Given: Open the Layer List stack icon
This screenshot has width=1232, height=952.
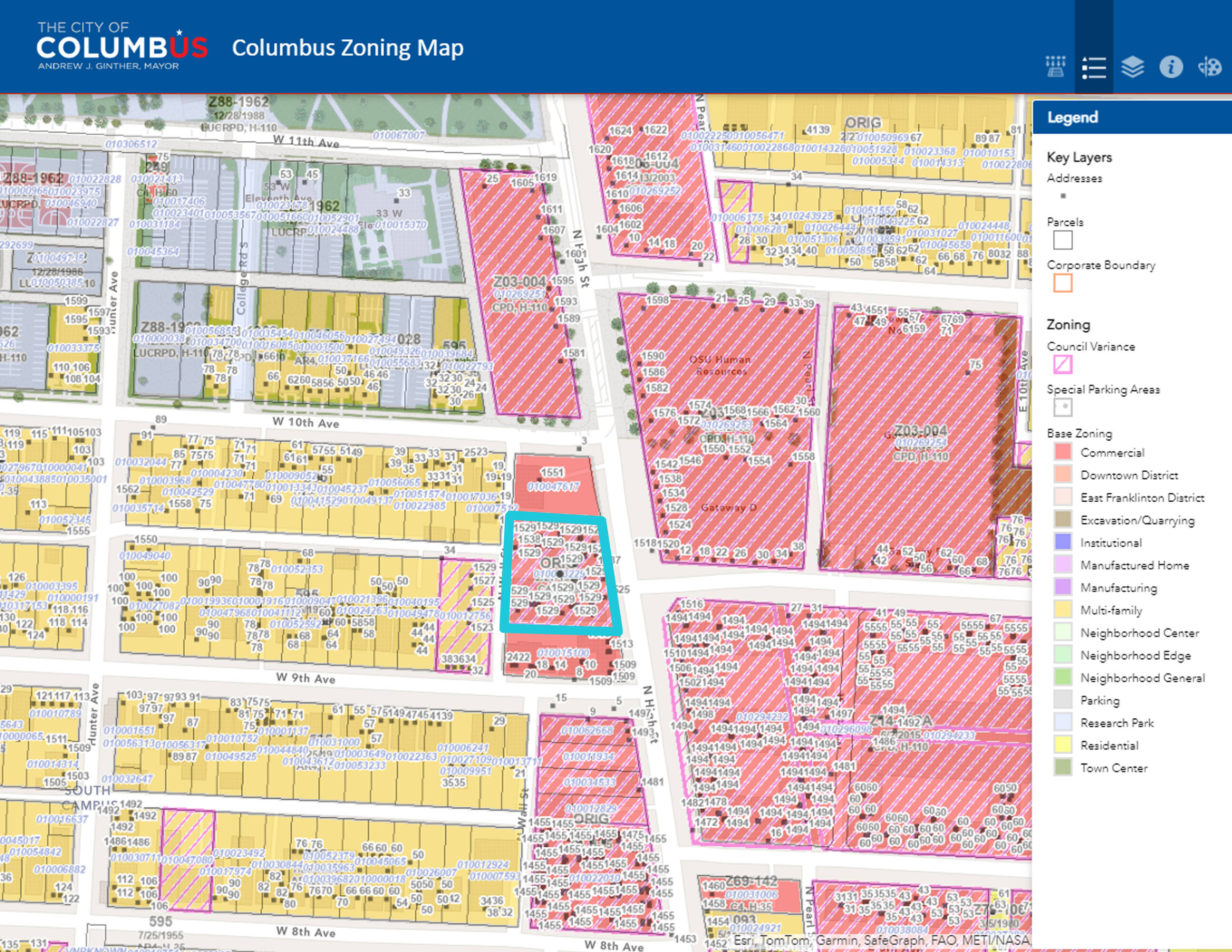Looking at the screenshot, I should coord(1132,68).
